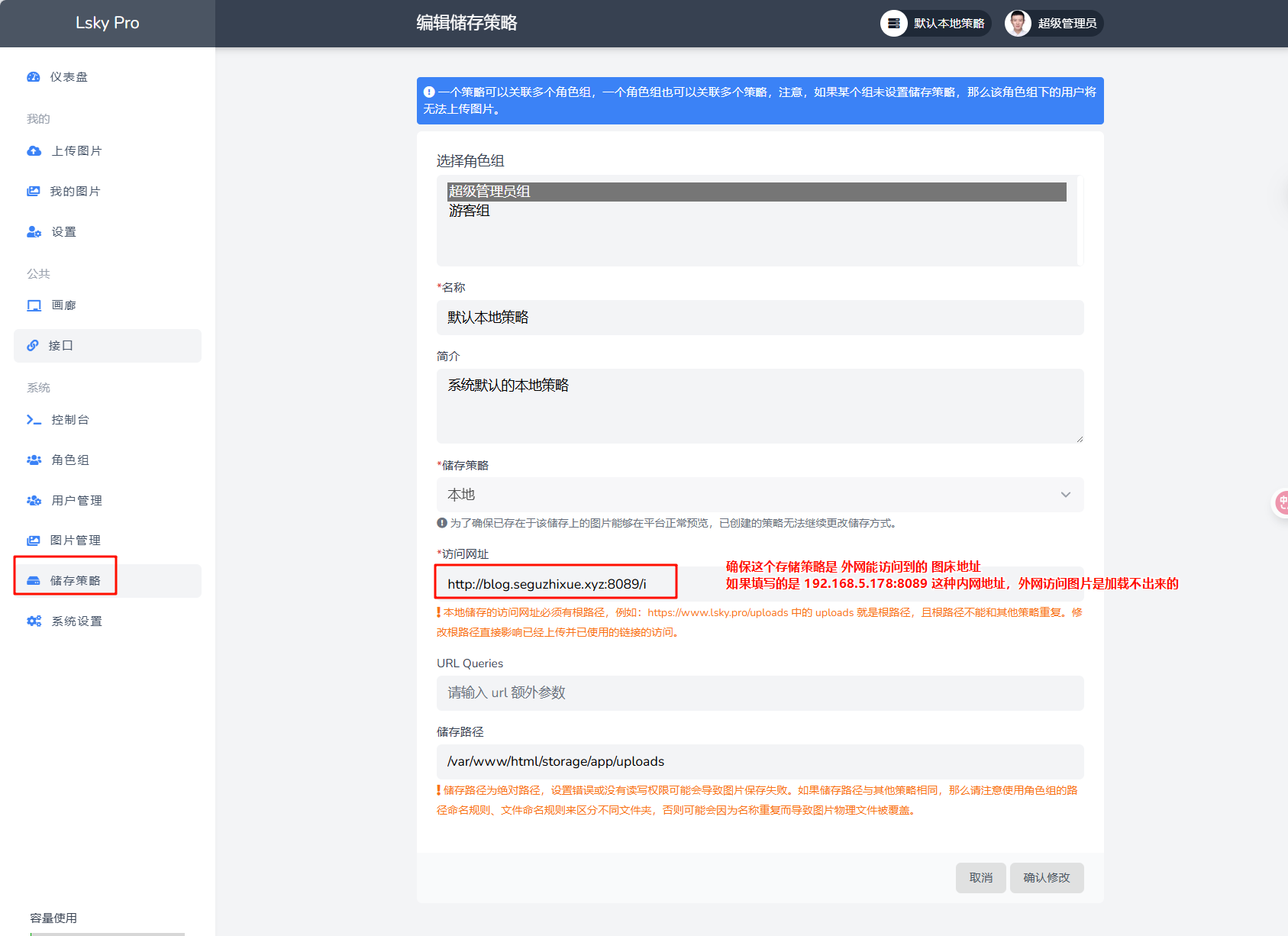Screen dimensions: 1288x936
Task: Click the system settings gears icon
Action: [x=34, y=621]
